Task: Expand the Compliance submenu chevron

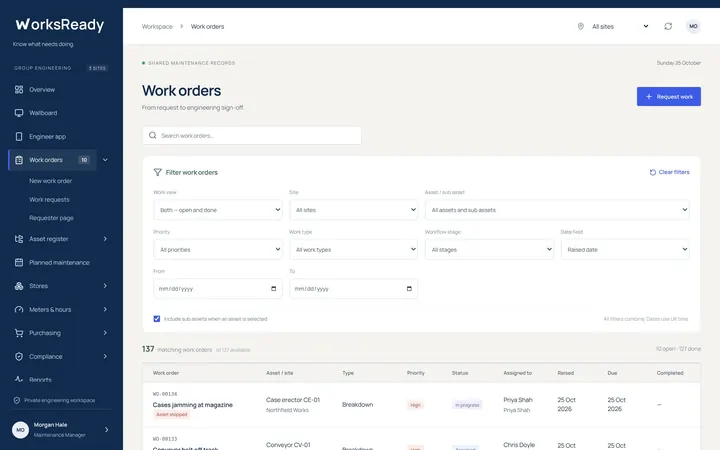Action: pos(105,356)
